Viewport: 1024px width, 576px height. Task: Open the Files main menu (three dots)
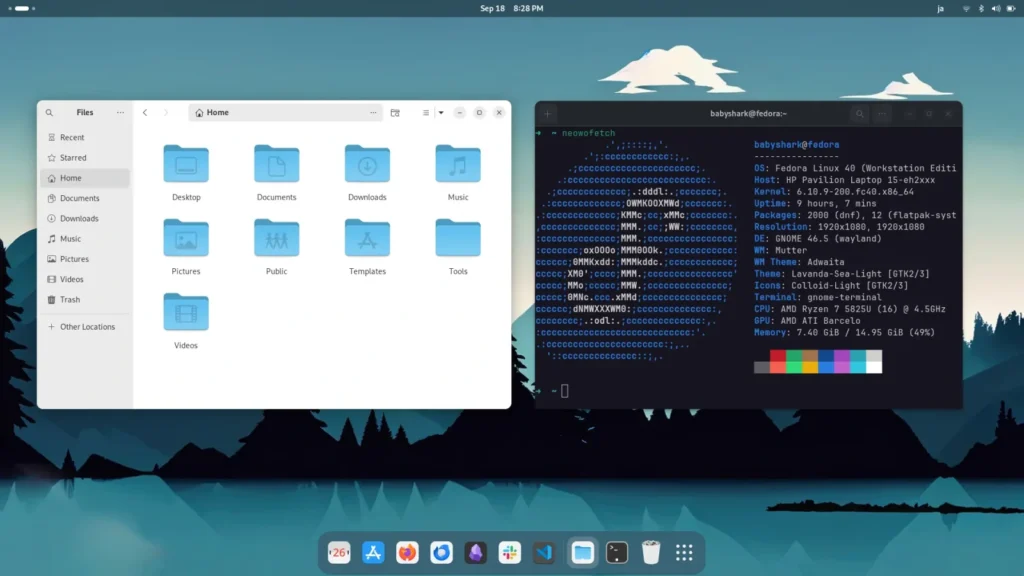click(120, 112)
